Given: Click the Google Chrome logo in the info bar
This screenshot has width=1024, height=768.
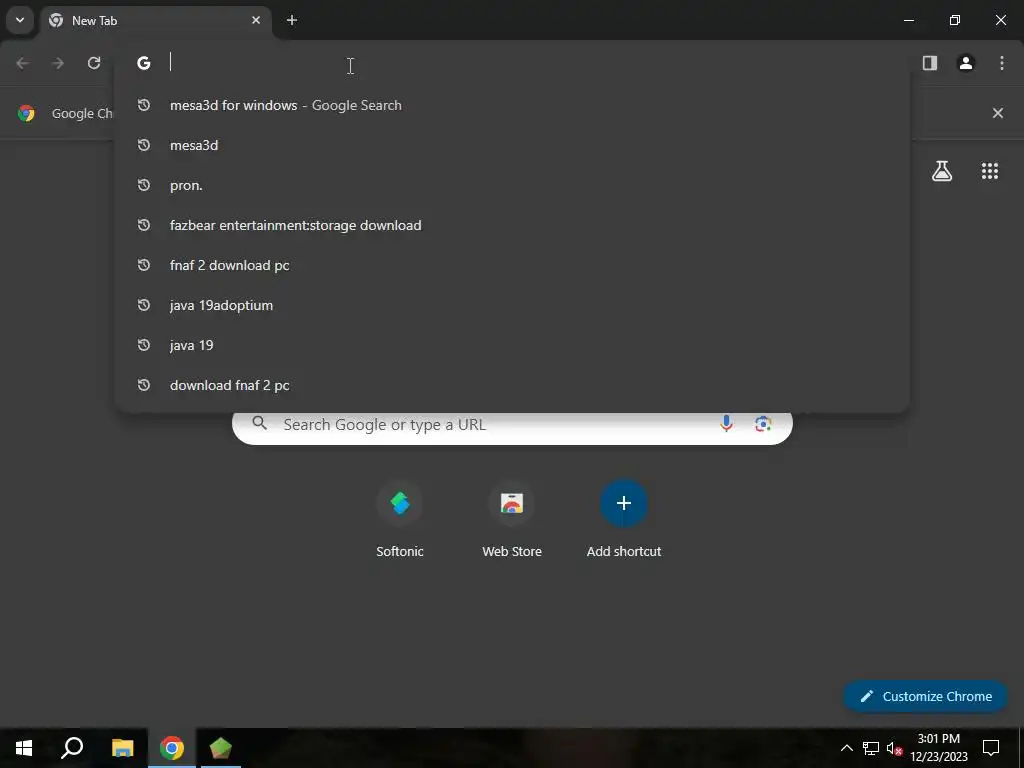Looking at the screenshot, I should click(x=26, y=113).
